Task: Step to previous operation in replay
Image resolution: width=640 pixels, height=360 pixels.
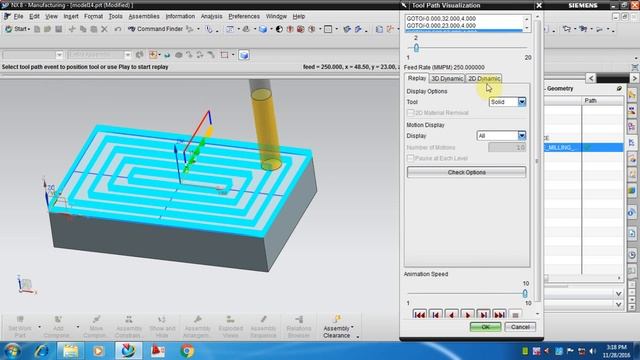Action: [x=436, y=315]
